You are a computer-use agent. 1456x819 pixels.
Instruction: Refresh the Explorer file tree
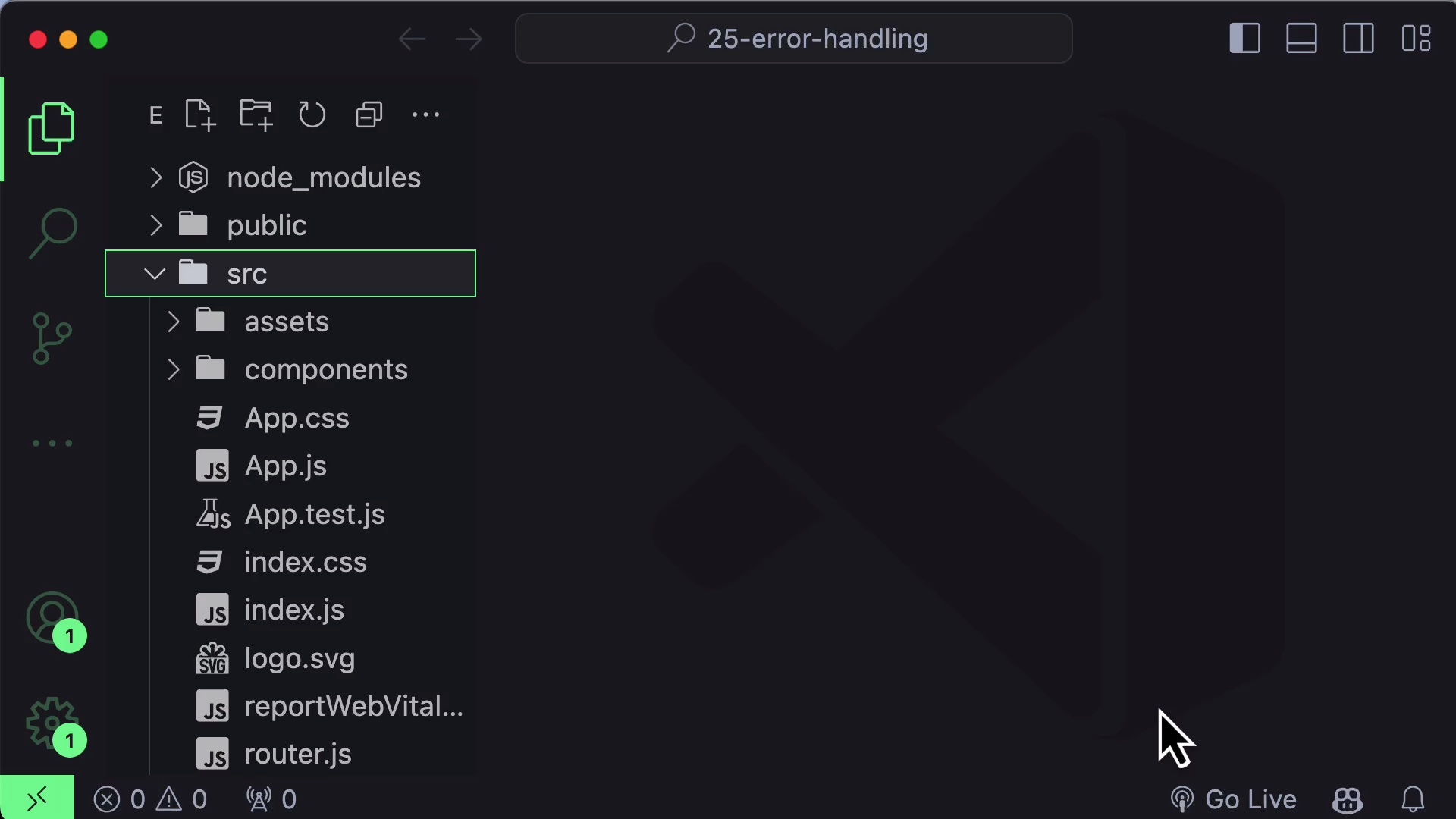pos(312,115)
